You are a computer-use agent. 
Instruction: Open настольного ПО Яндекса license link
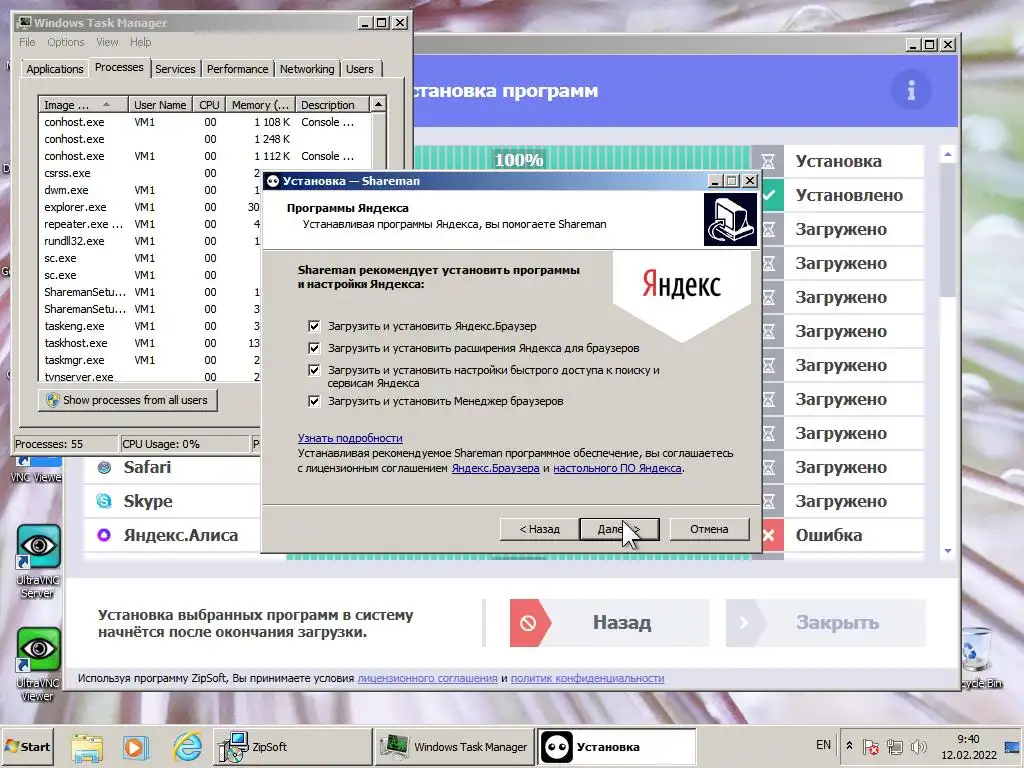[x=617, y=468]
